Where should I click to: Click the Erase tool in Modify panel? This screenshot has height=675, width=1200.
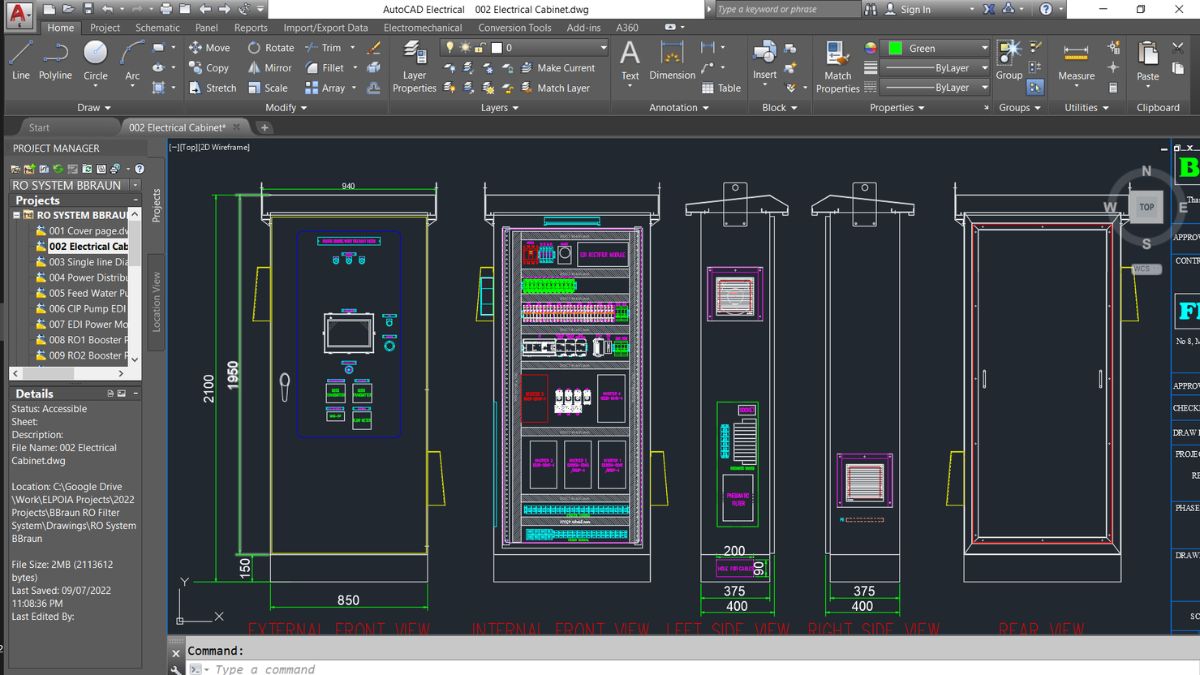tap(374, 47)
